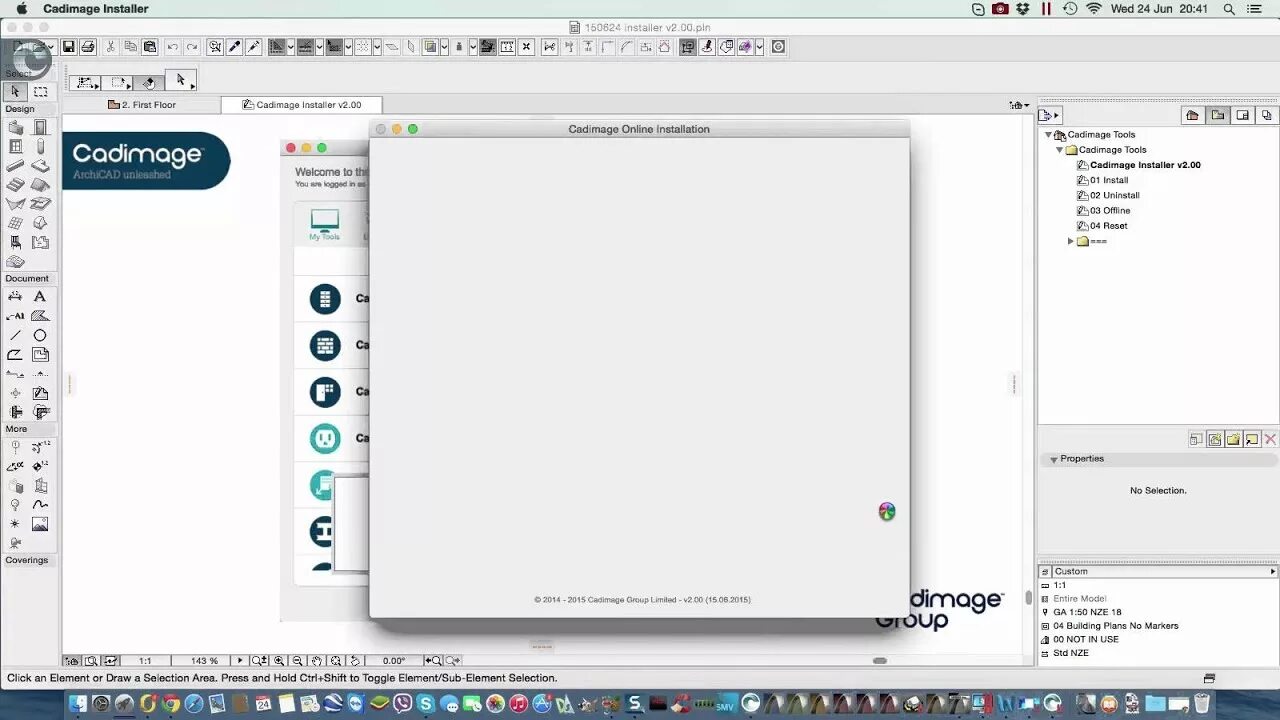The width and height of the screenshot is (1280, 720).
Task: Switch to the Cadimage Installer v2.00 tab
Action: click(x=301, y=104)
